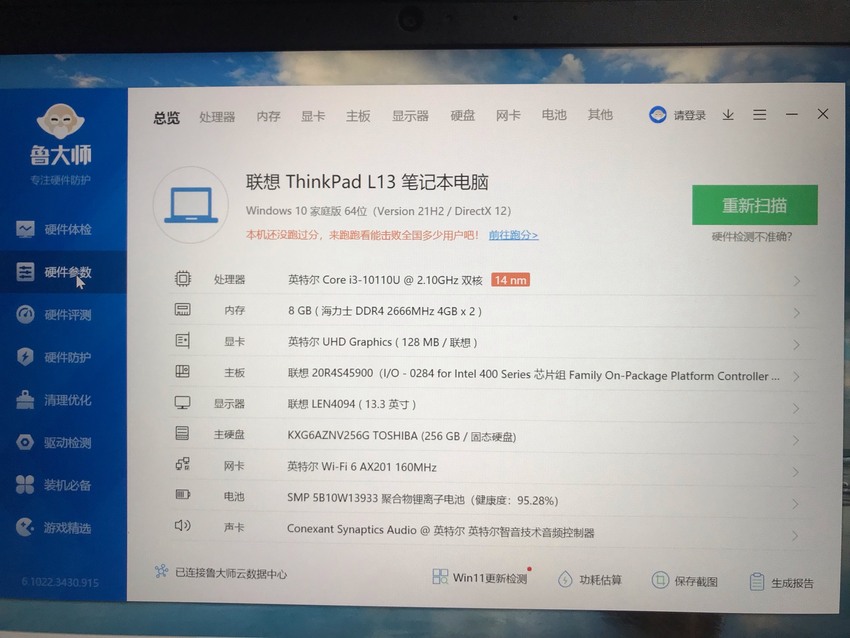Switch to the 网卡 tab

[x=508, y=115]
